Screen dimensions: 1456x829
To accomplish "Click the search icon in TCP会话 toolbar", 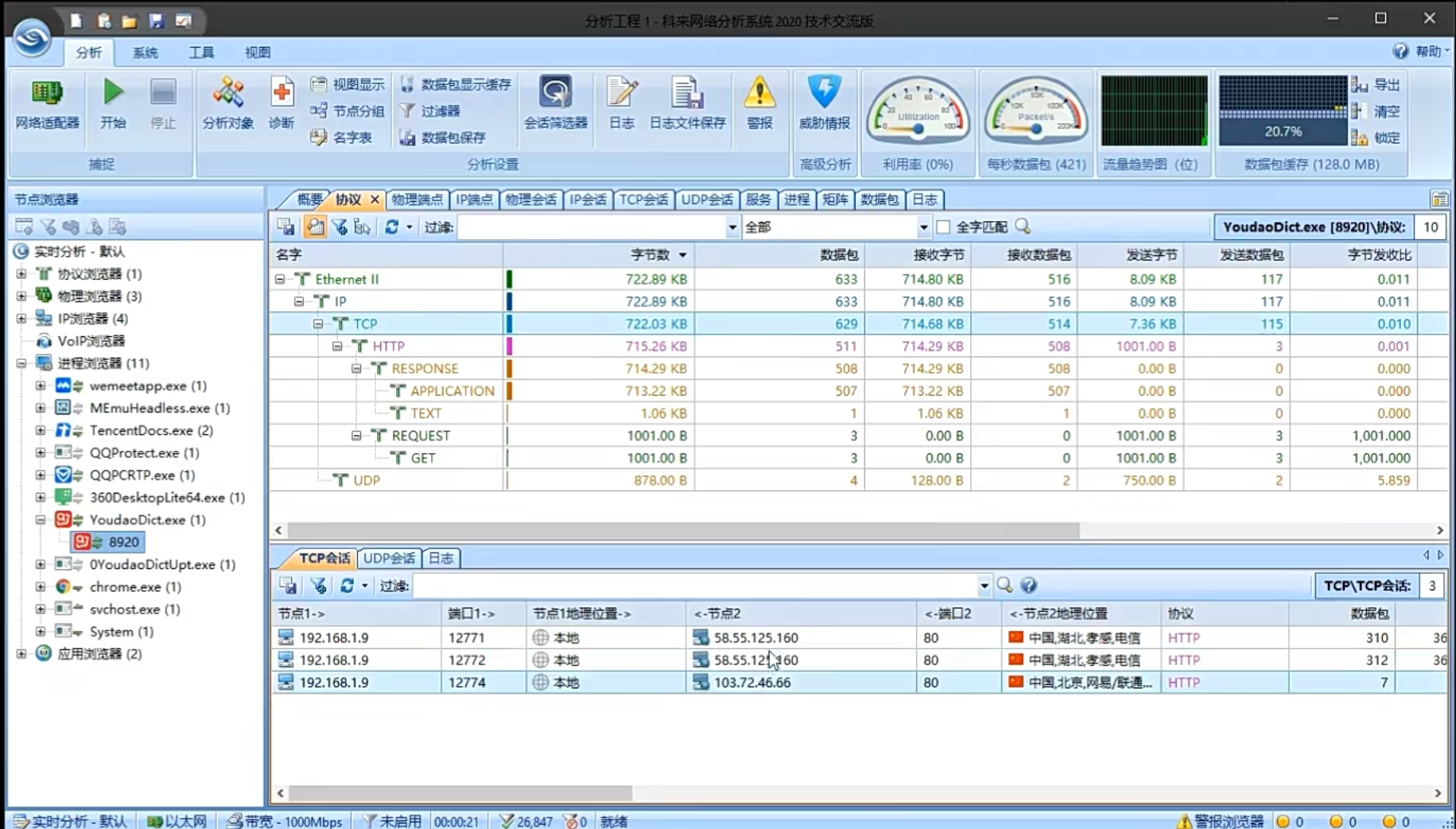I will pyautogui.click(x=1004, y=586).
